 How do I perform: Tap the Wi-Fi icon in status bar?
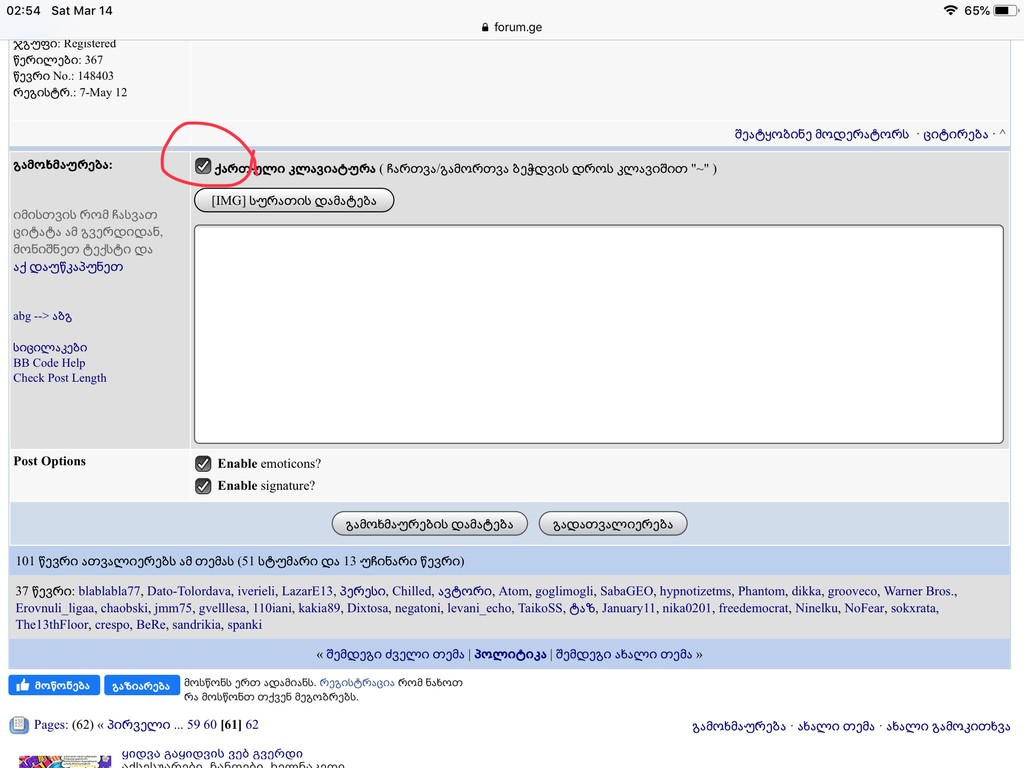point(949,10)
